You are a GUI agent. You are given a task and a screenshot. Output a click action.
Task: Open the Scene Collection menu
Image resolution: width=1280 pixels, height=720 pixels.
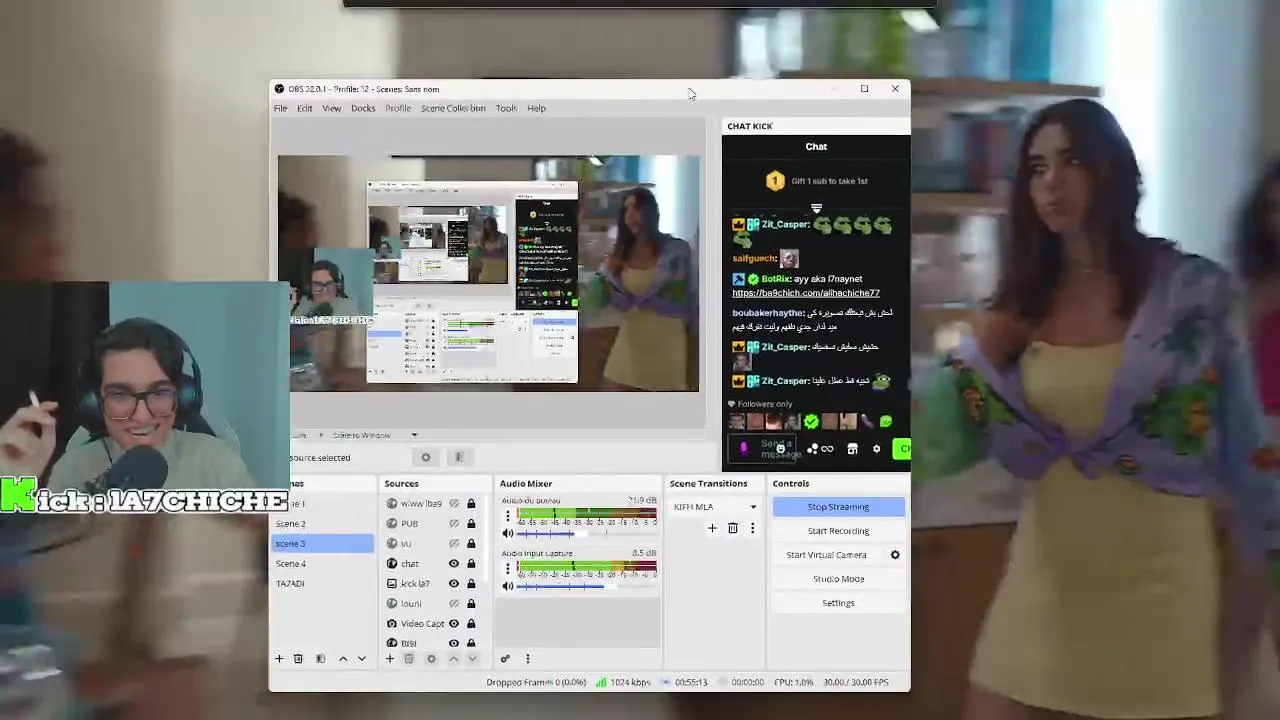[453, 108]
